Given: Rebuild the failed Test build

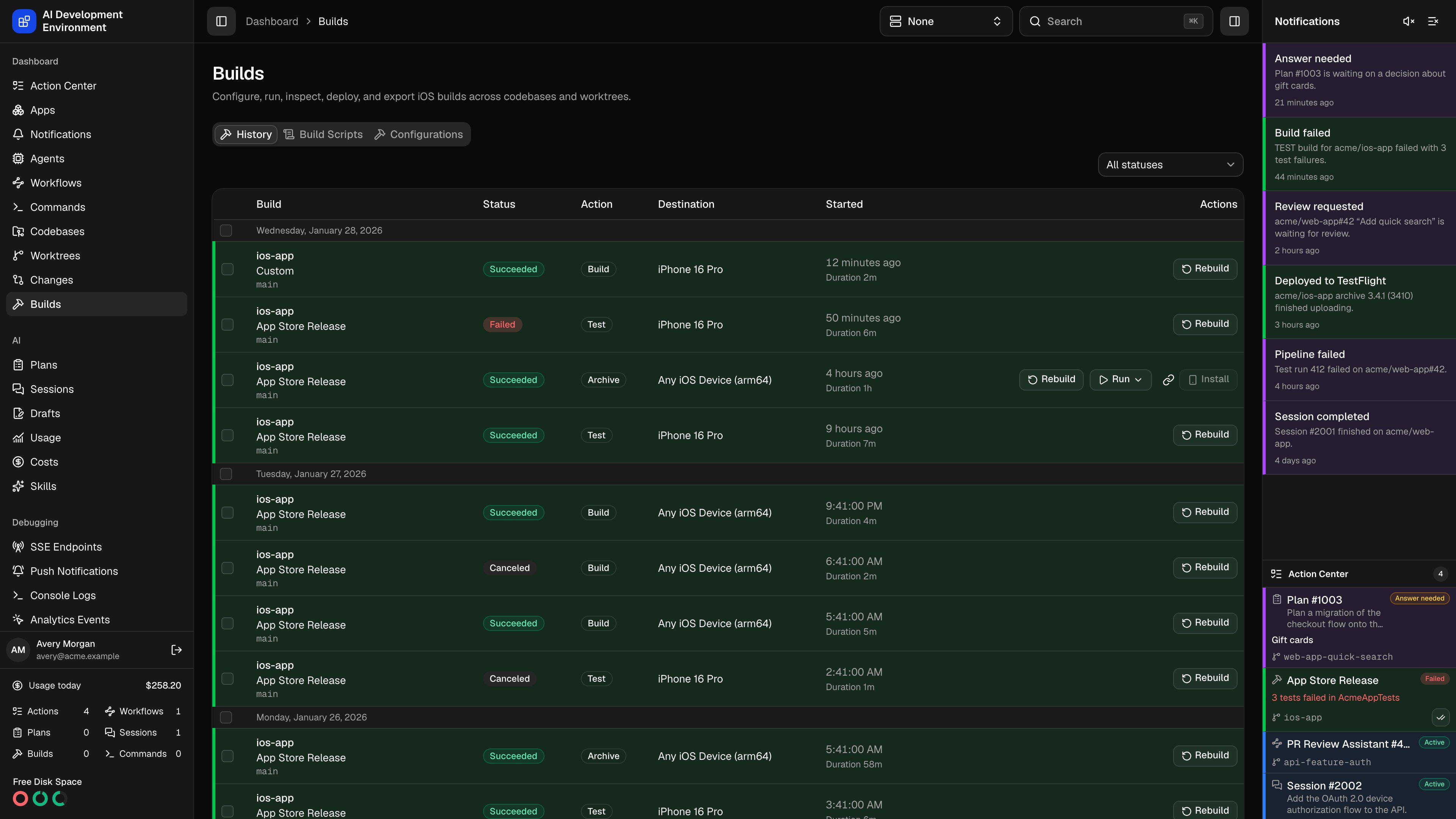Looking at the screenshot, I should (1205, 325).
